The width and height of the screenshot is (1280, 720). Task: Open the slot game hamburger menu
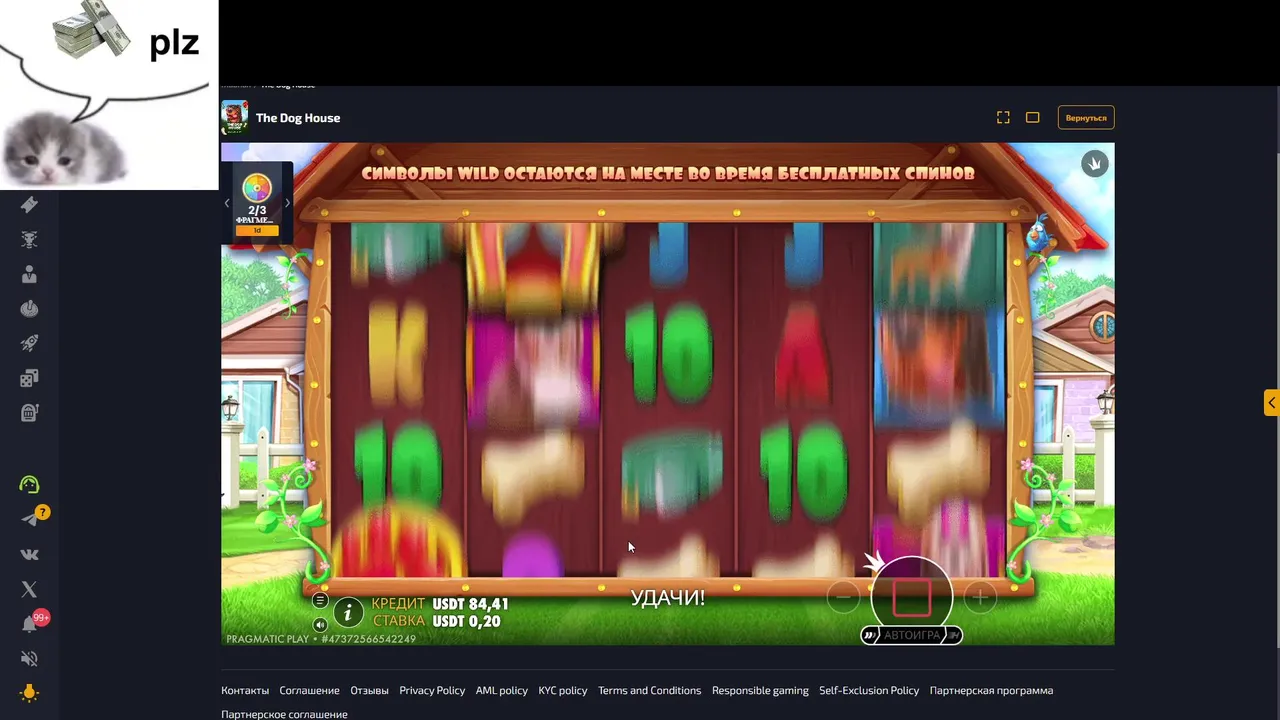320,600
